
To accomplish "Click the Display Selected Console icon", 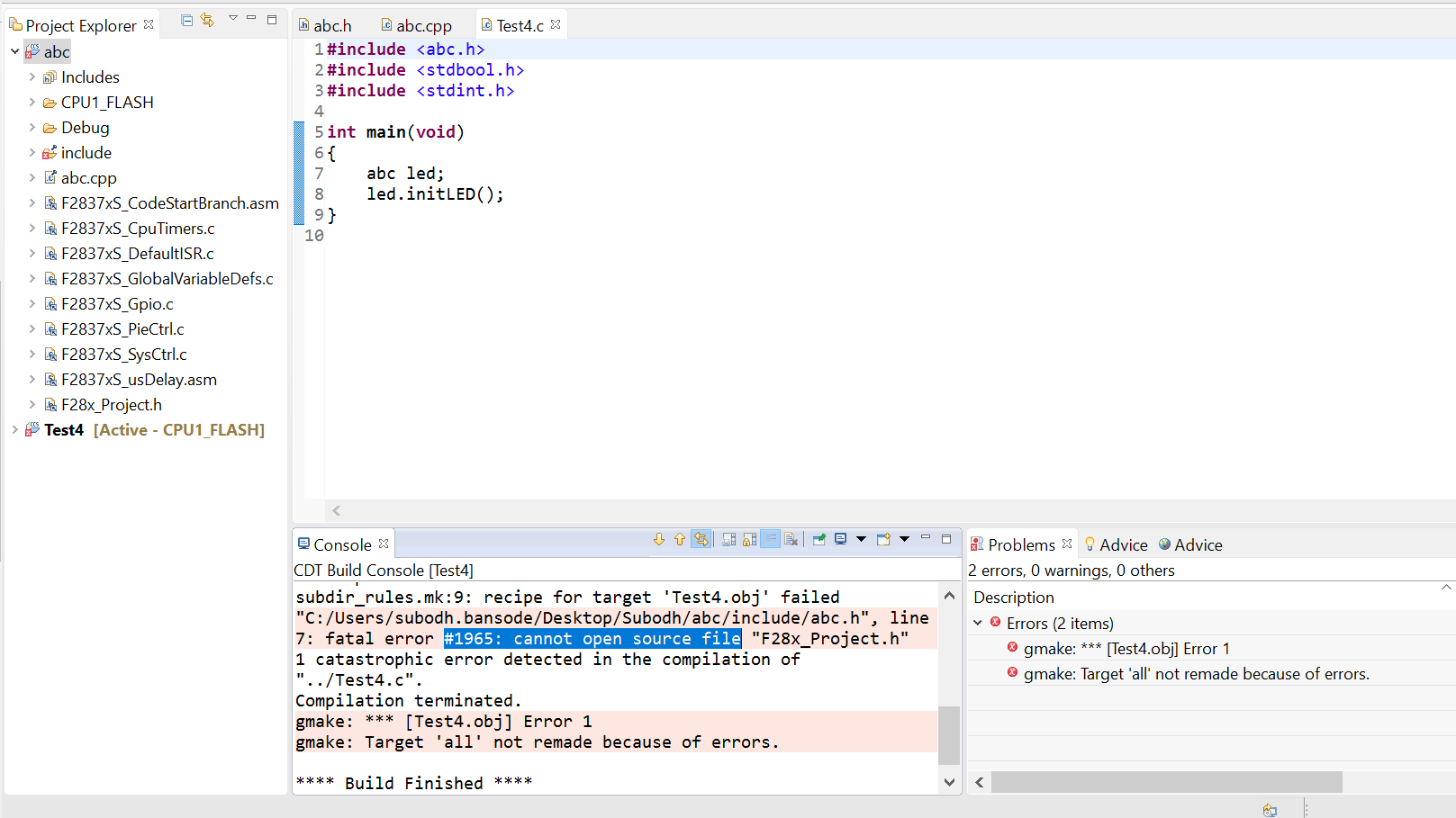I will (x=841, y=539).
